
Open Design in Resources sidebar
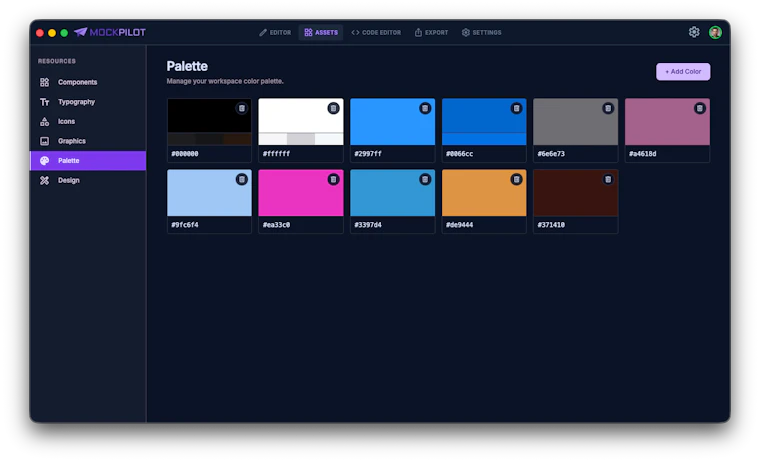(x=69, y=180)
